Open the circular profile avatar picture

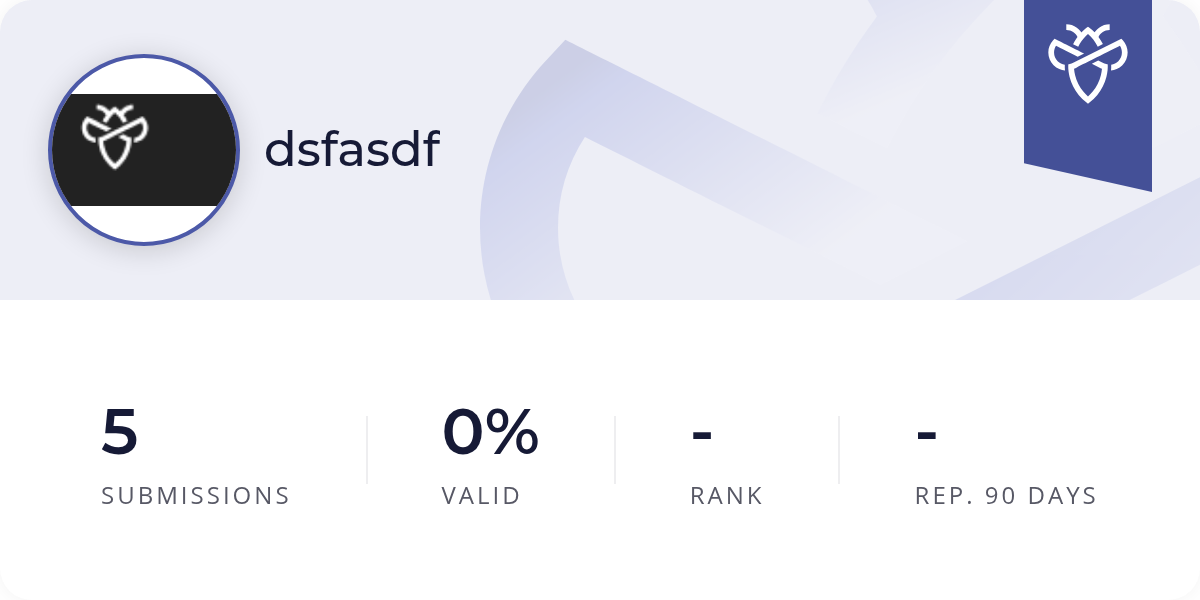(x=144, y=150)
